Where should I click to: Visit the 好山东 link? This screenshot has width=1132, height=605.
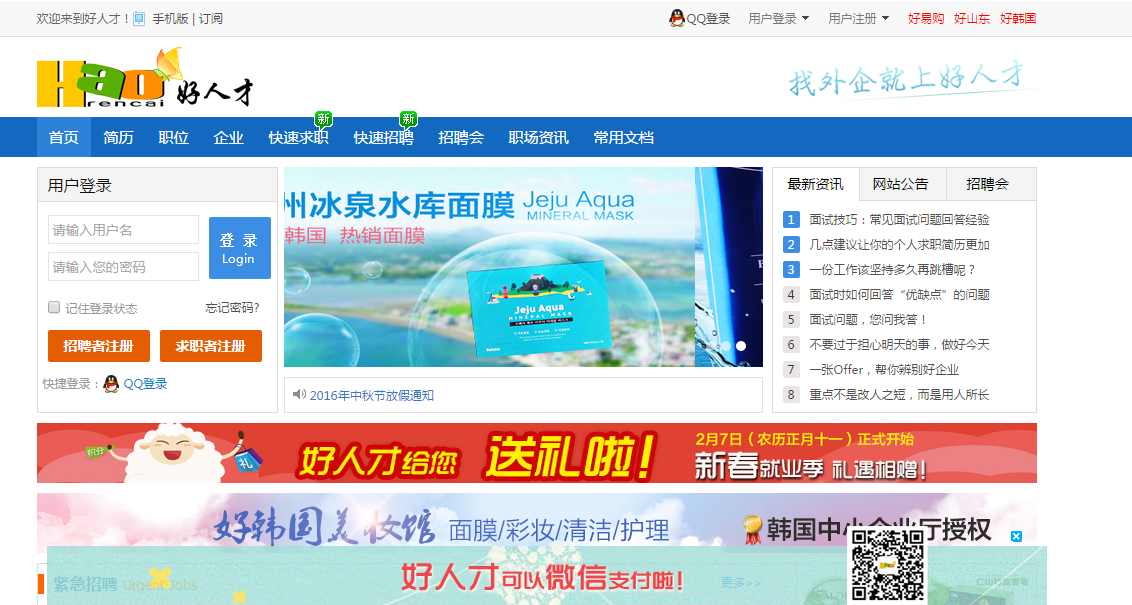(972, 19)
